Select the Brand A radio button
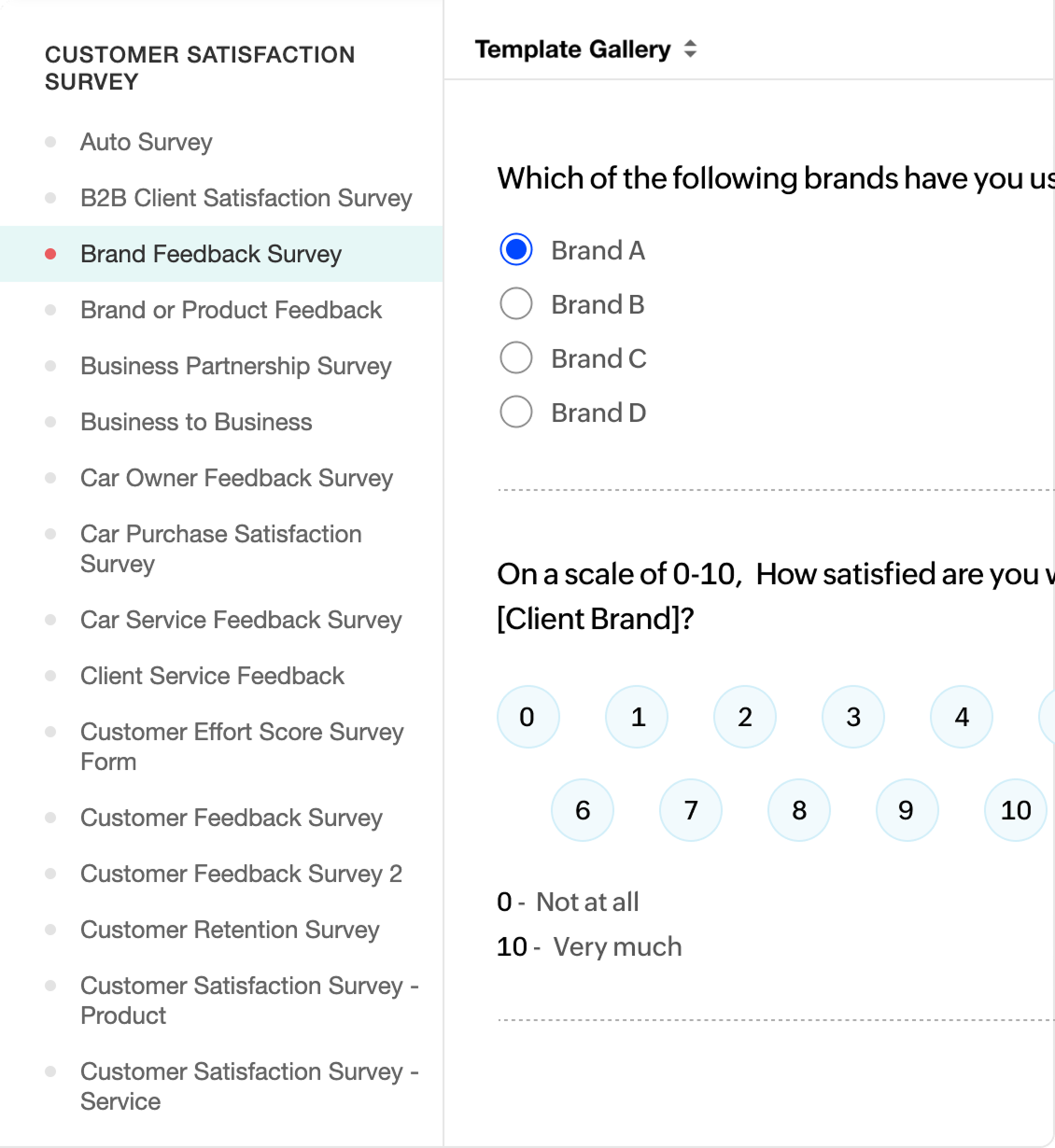 click(515, 249)
